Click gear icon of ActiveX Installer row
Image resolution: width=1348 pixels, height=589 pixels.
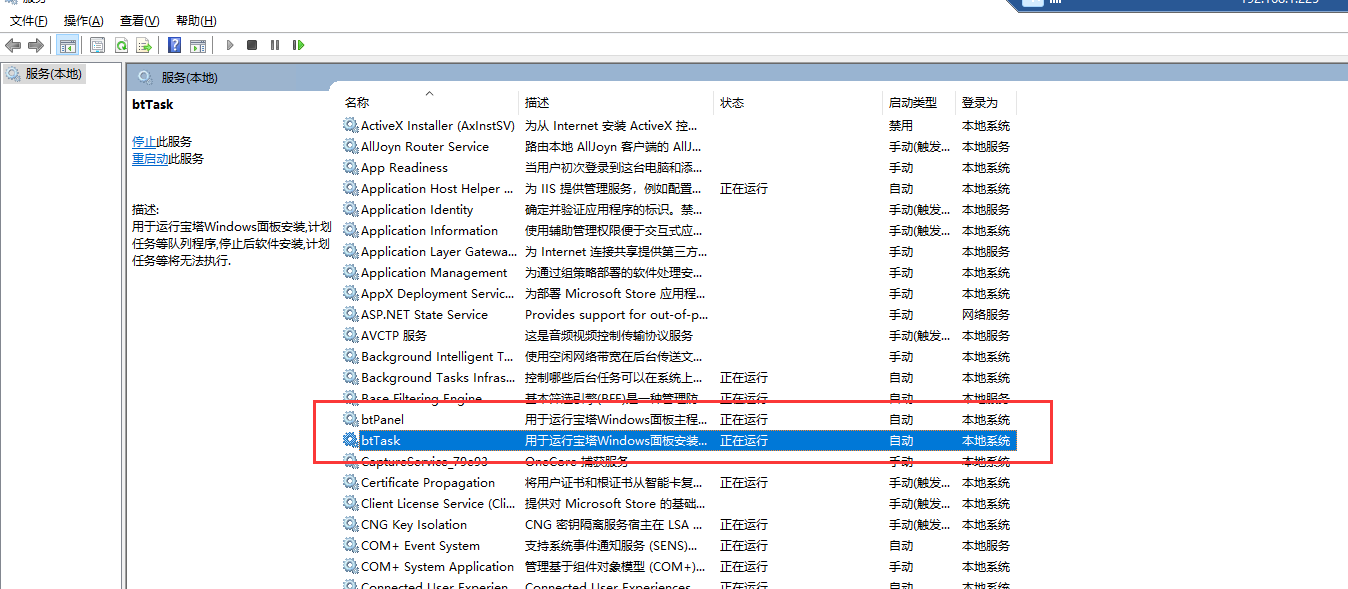350,126
